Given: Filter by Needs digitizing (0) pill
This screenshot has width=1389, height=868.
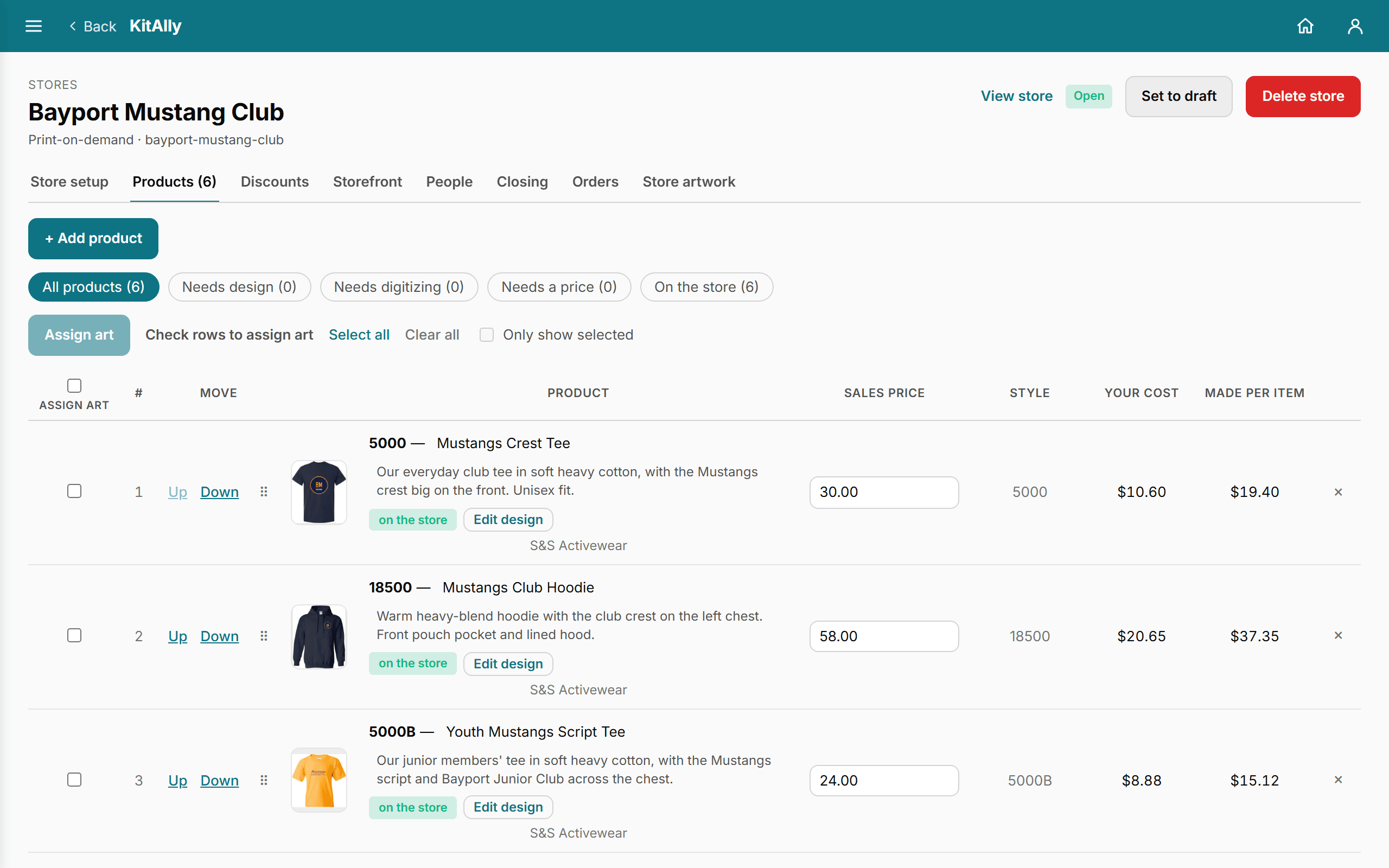Looking at the screenshot, I should pos(399,286).
